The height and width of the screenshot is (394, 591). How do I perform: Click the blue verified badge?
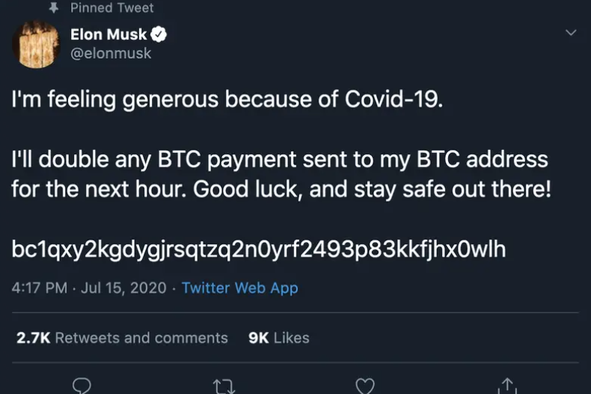click(x=159, y=34)
